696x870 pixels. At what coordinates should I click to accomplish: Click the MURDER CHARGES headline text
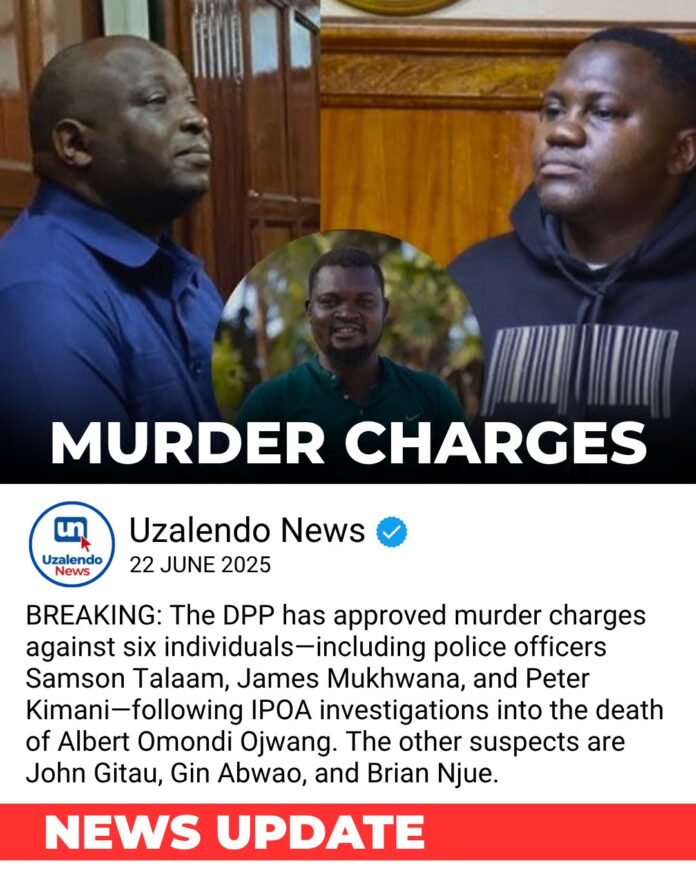click(349, 443)
